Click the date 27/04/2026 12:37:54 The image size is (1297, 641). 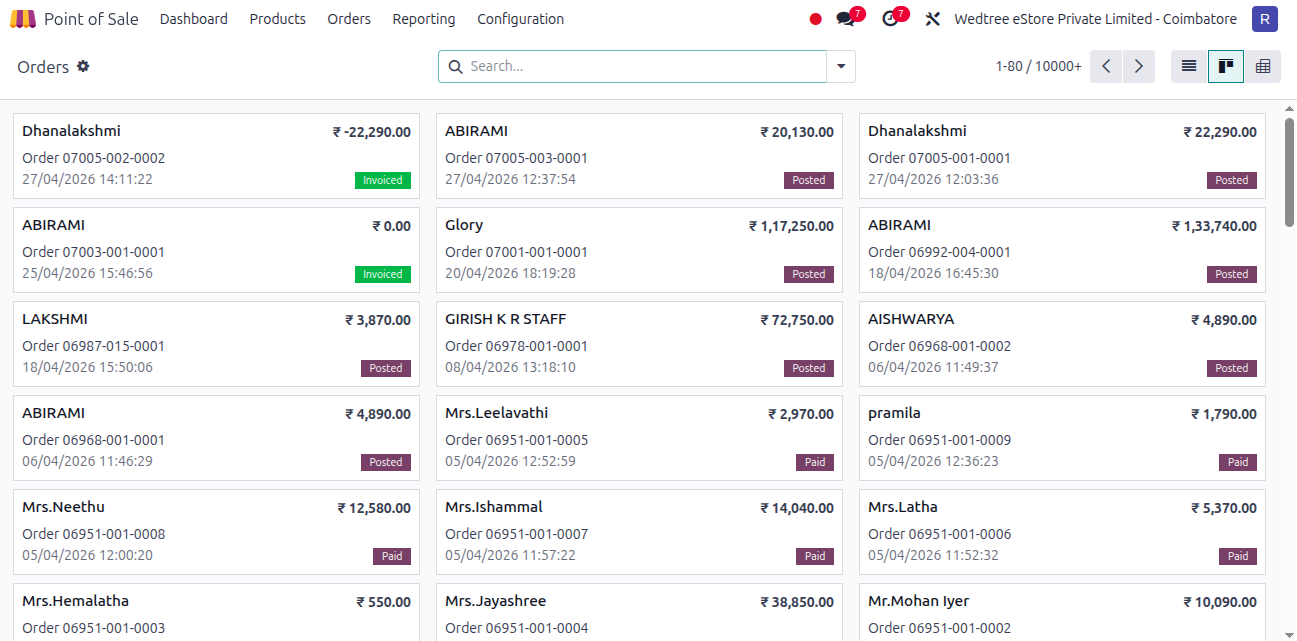point(510,179)
